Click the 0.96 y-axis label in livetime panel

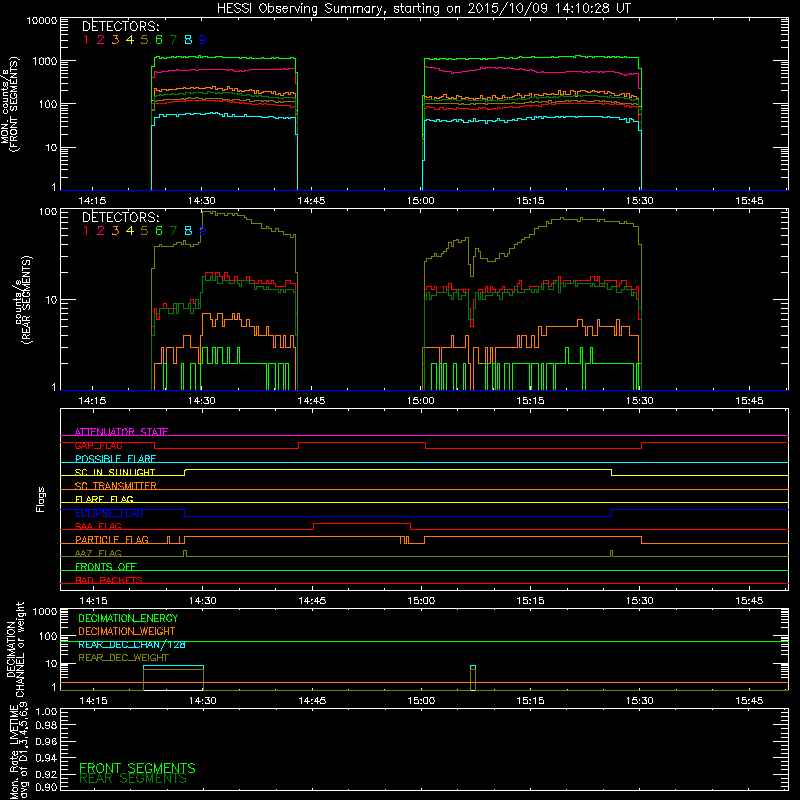pos(46,741)
